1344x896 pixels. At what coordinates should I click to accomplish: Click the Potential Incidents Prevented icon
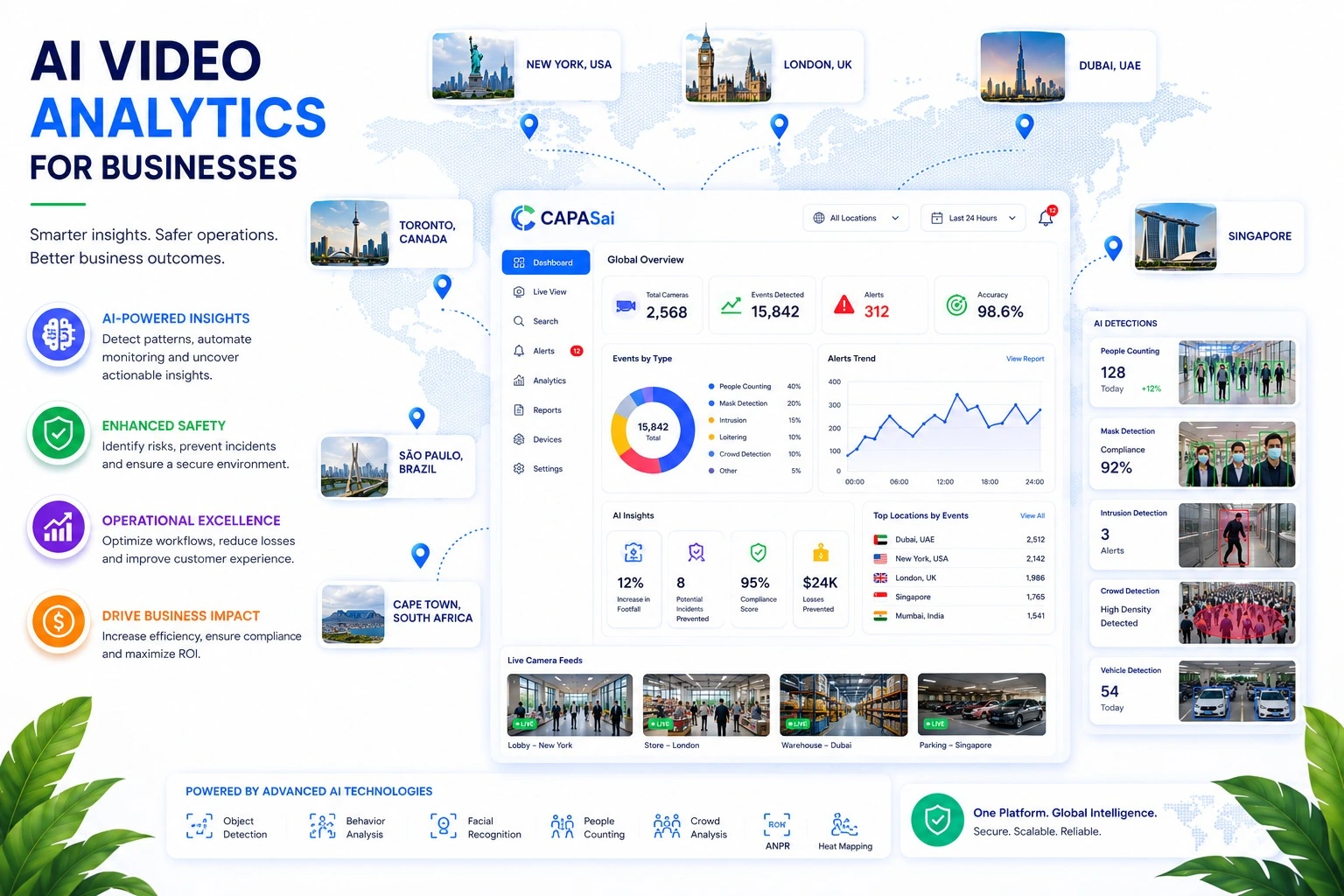click(x=696, y=553)
